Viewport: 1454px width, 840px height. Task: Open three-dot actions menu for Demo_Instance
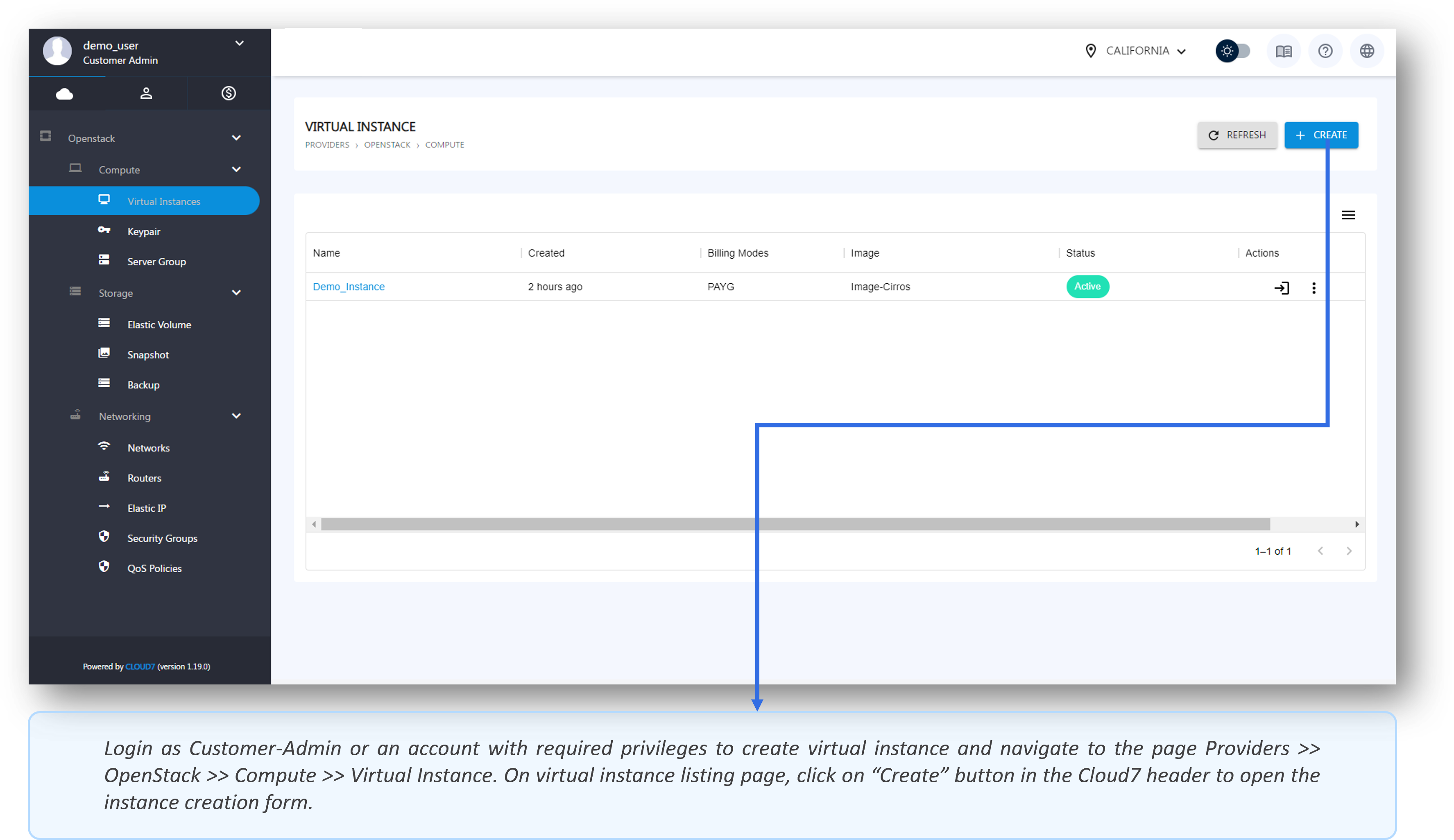[1313, 287]
